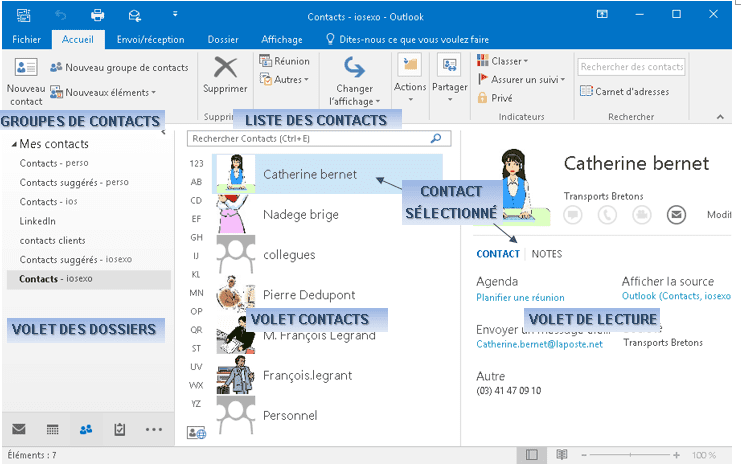Collapse the ribbon with the chevron
The width and height of the screenshot is (741, 467).
[x=720, y=117]
